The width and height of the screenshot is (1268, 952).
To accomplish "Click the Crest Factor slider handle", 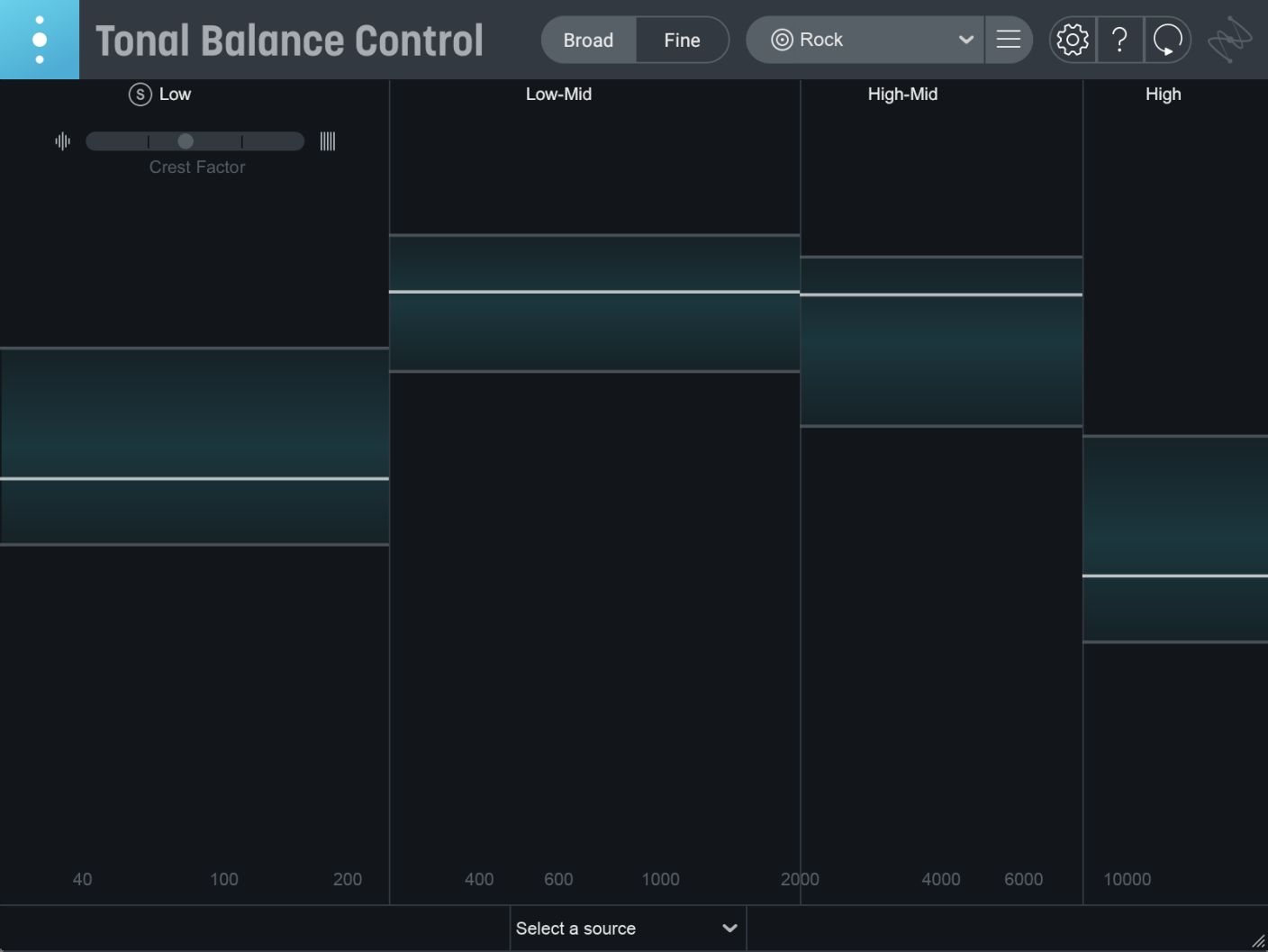I will coord(186,141).
